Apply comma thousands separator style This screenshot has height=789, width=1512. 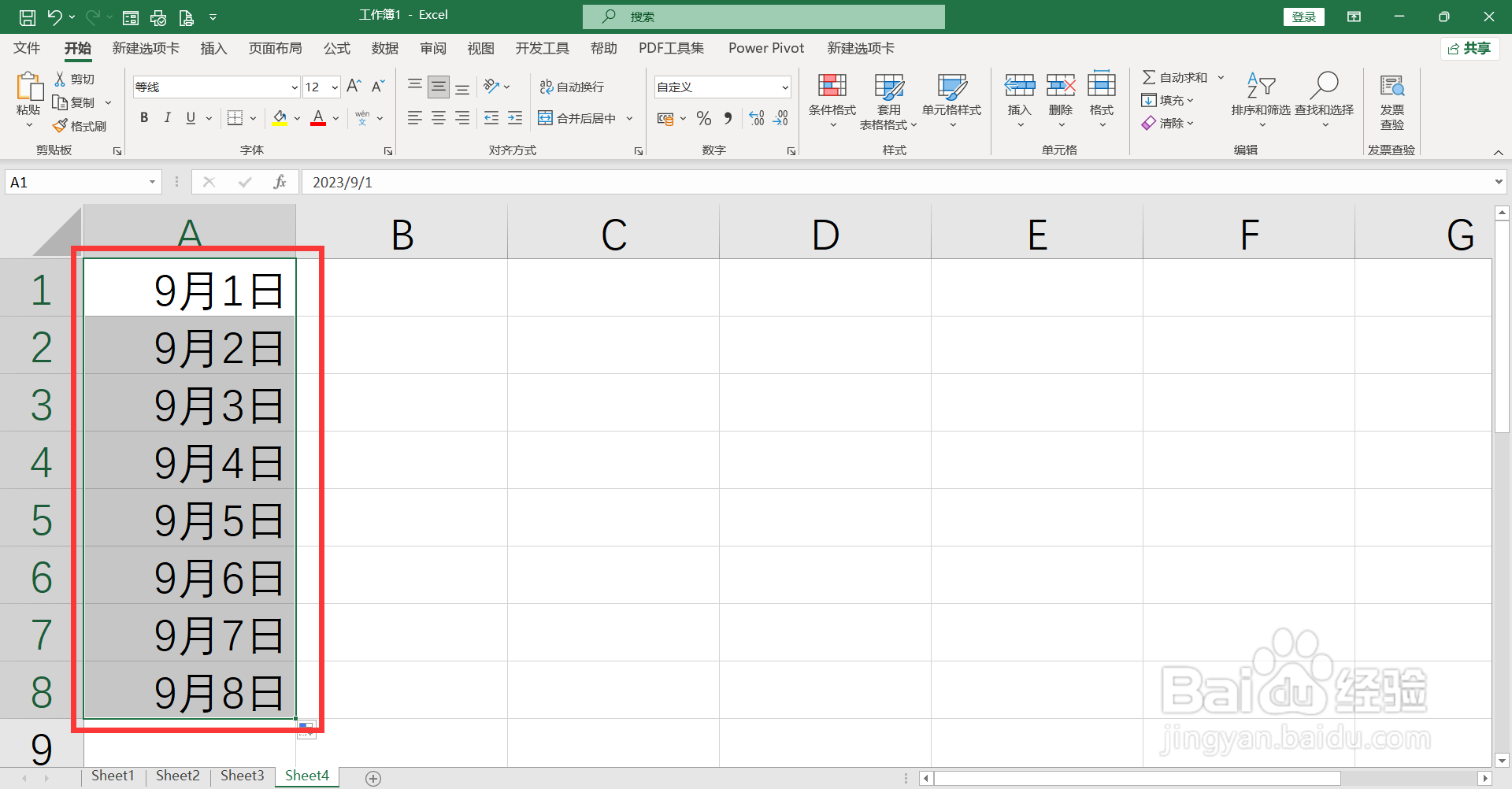coord(728,118)
